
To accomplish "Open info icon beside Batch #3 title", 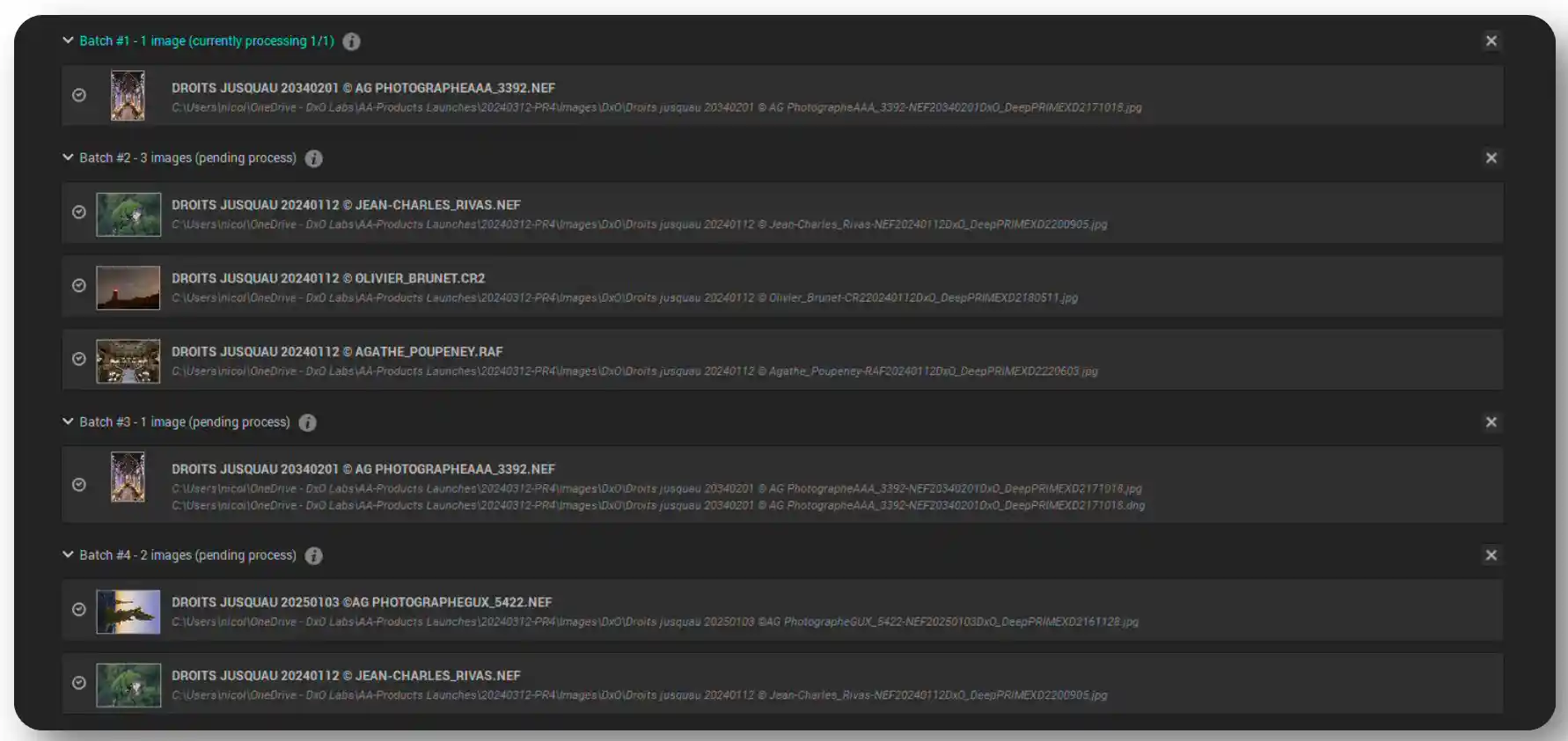I will point(307,422).
